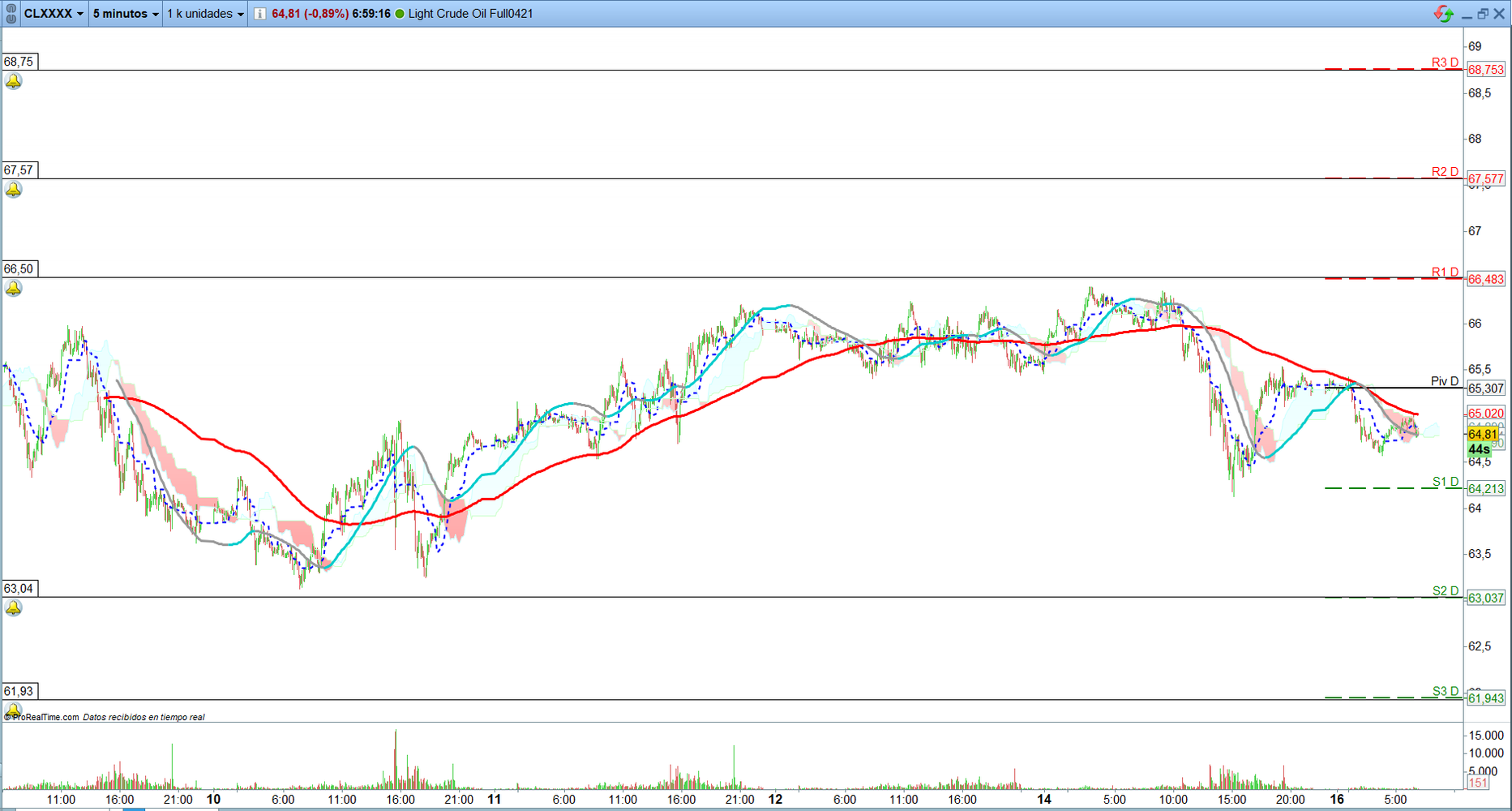
Task: Click the 10.000 volume scale label
Action: tap(1487, 753)
